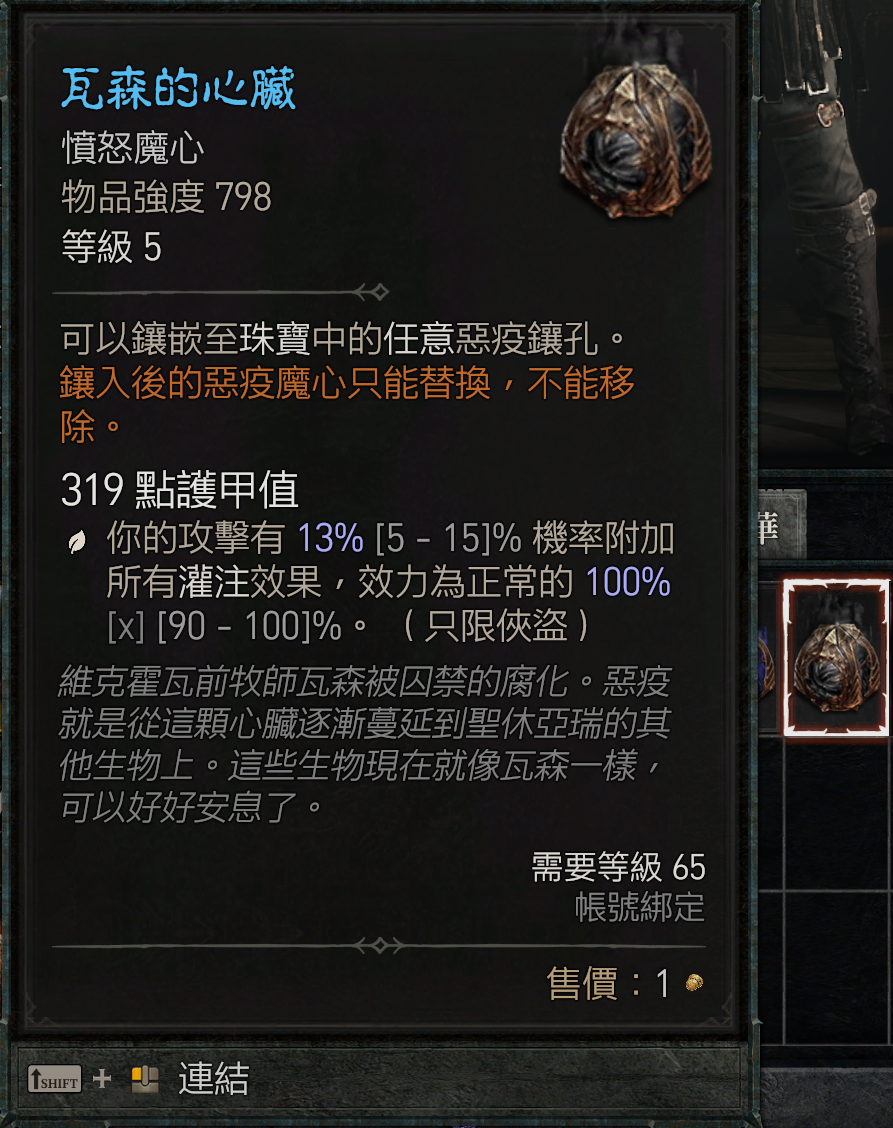Click the 319 點護甲值 armor line
The width and height of the screenshot is (893, 1128).
coord(180,490)
